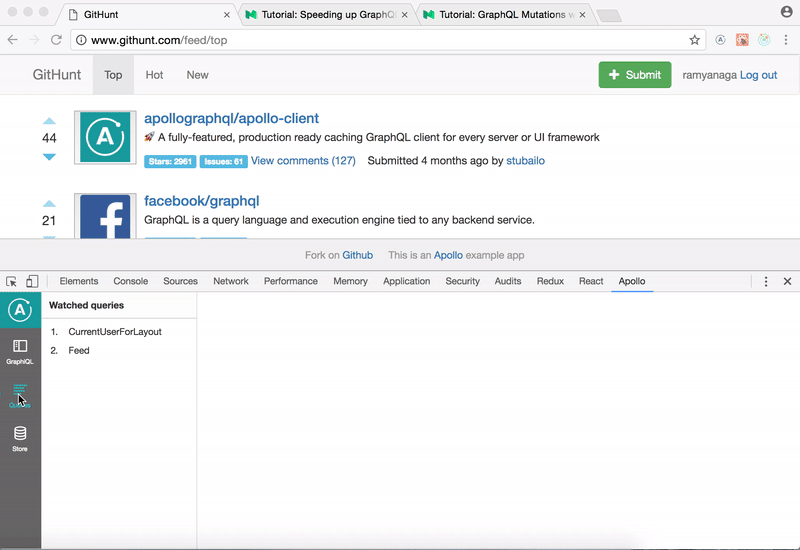Open the Chrome user profile icon
Viewport: 800px width, 550px height.
coord(786,12)
